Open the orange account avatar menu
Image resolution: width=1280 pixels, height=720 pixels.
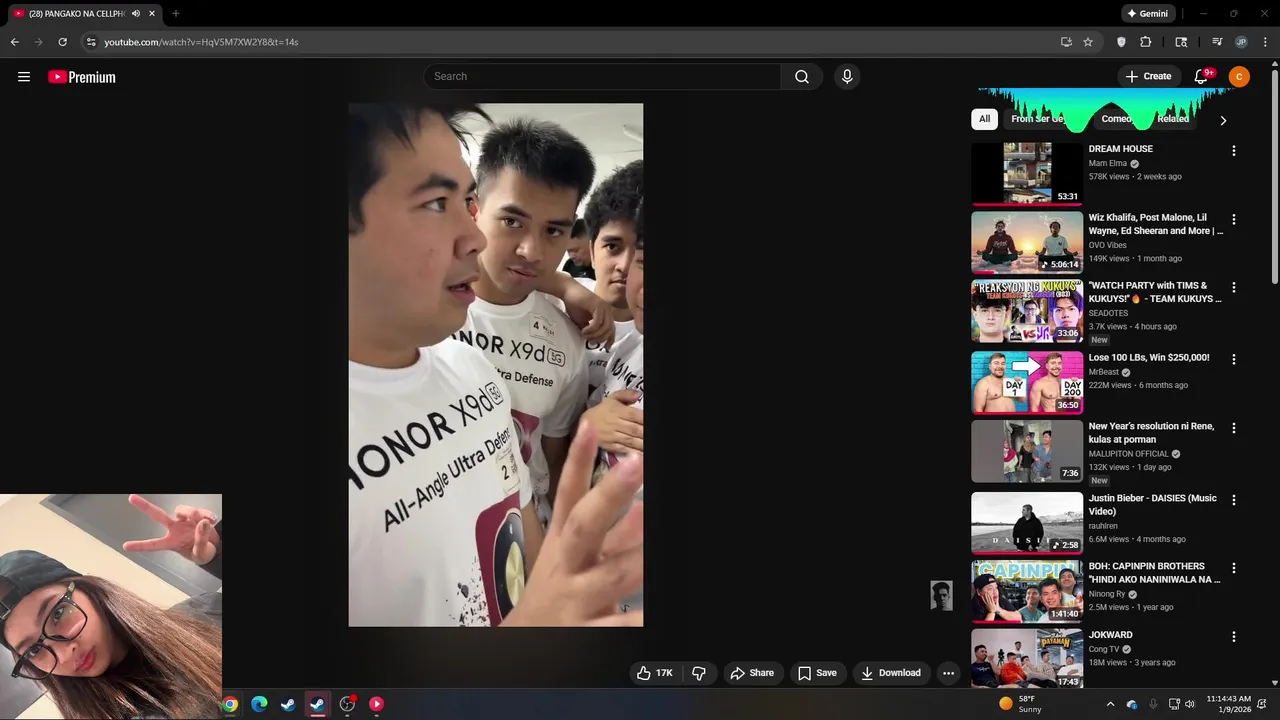click(1239, 77)
